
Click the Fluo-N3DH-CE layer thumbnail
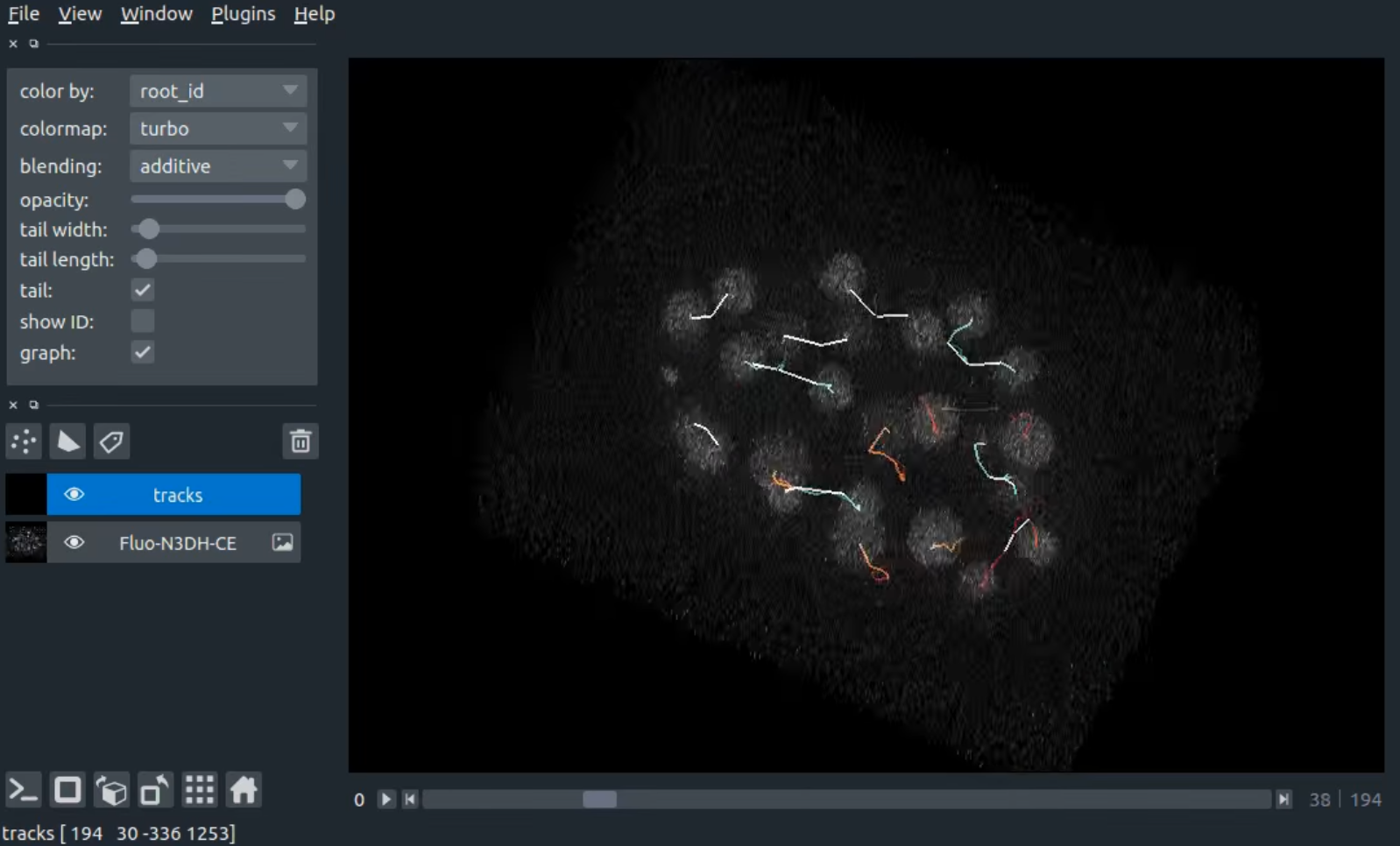tap(26, 543)
